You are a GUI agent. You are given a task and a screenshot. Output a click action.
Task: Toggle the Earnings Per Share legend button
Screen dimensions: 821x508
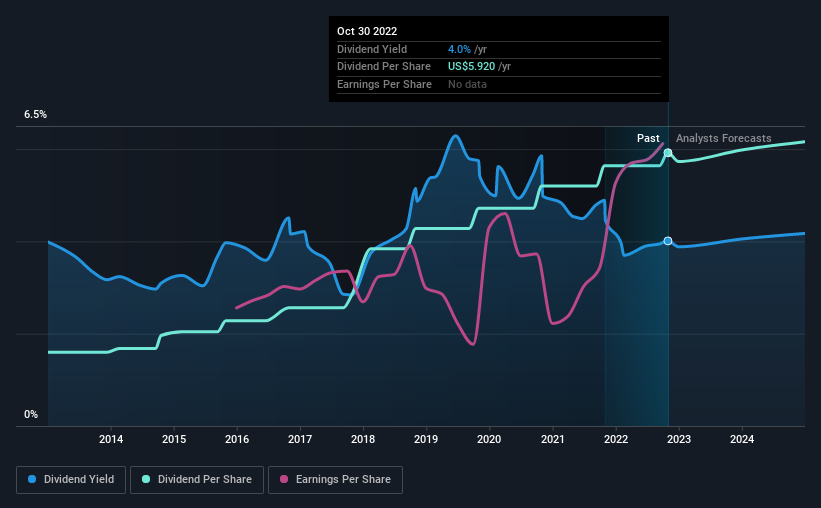point(335,480)
